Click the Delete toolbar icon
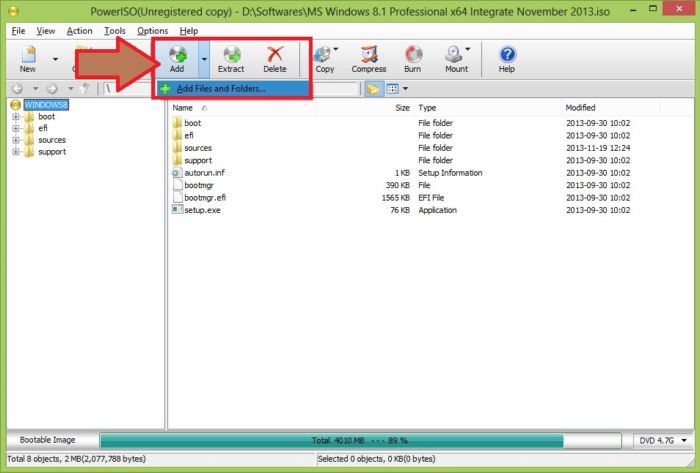700x473 pixels. click(275, 59)
